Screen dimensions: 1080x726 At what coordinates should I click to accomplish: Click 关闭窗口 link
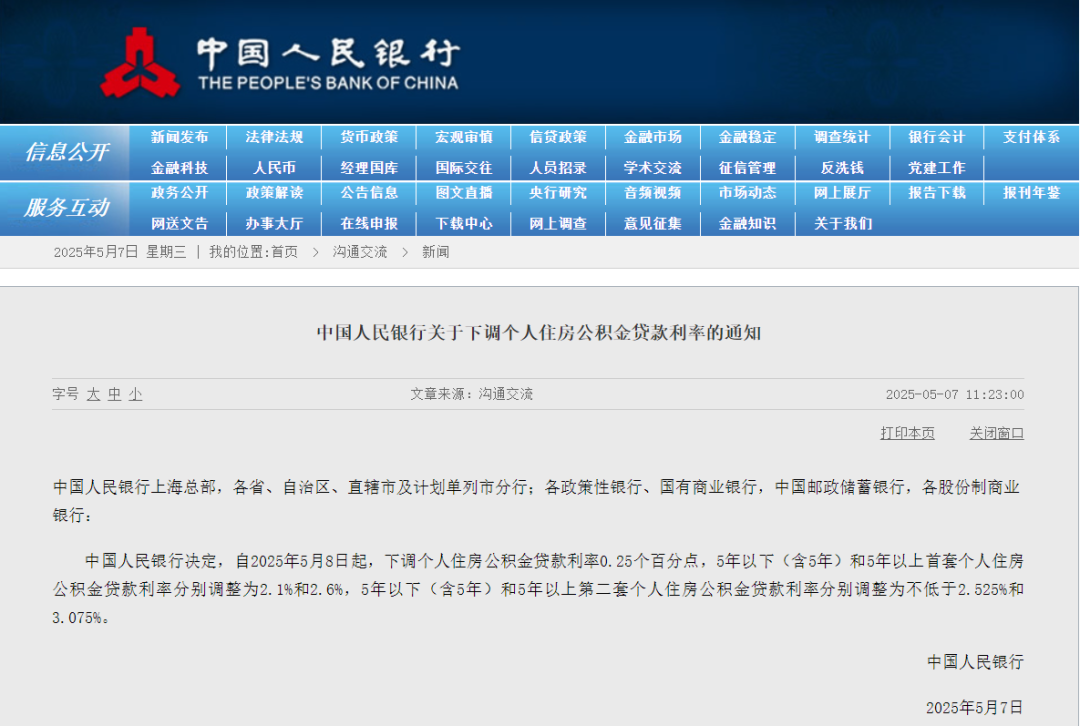(997, 433)
